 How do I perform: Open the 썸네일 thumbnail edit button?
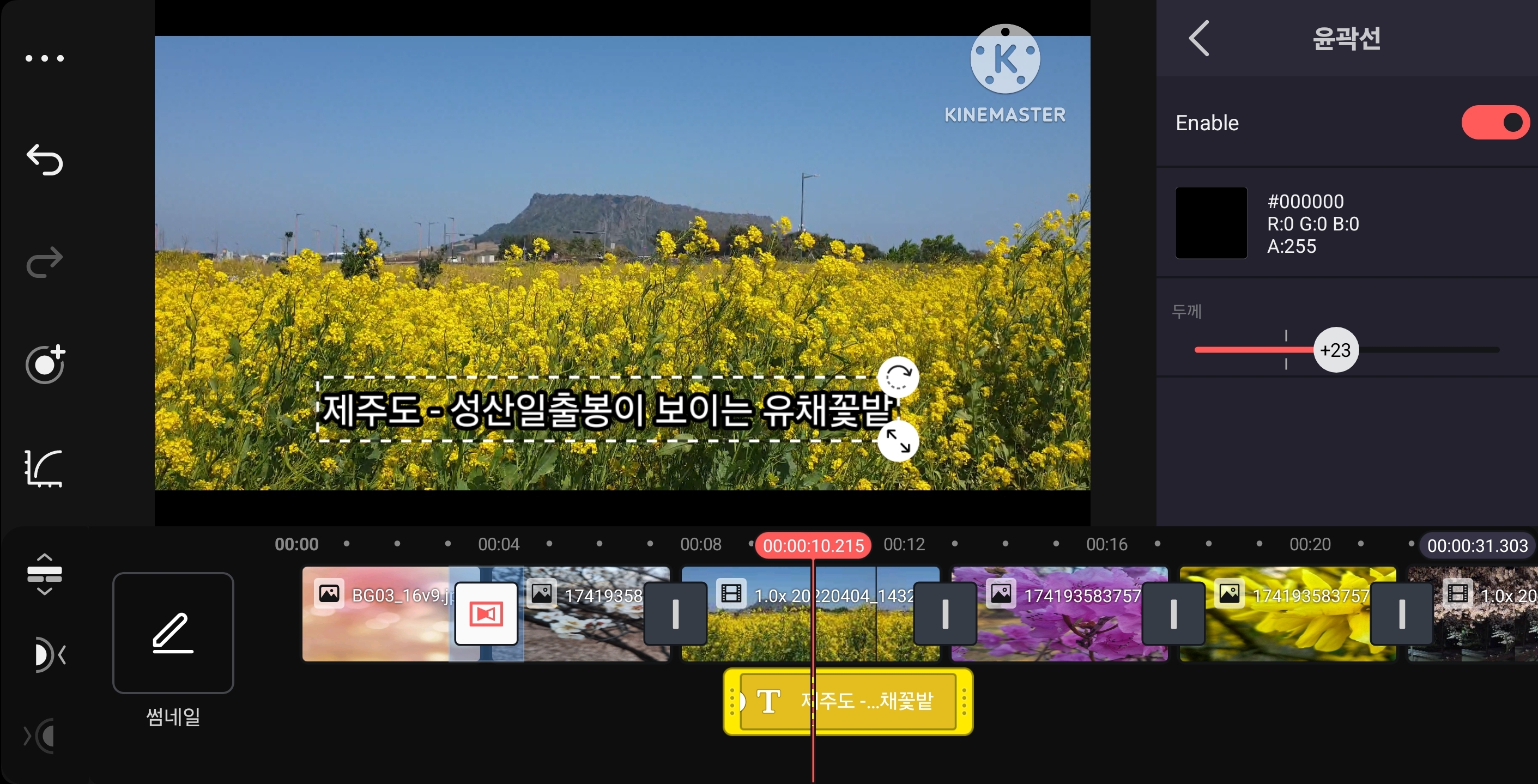pyautogui.click(x=173, y=633)
